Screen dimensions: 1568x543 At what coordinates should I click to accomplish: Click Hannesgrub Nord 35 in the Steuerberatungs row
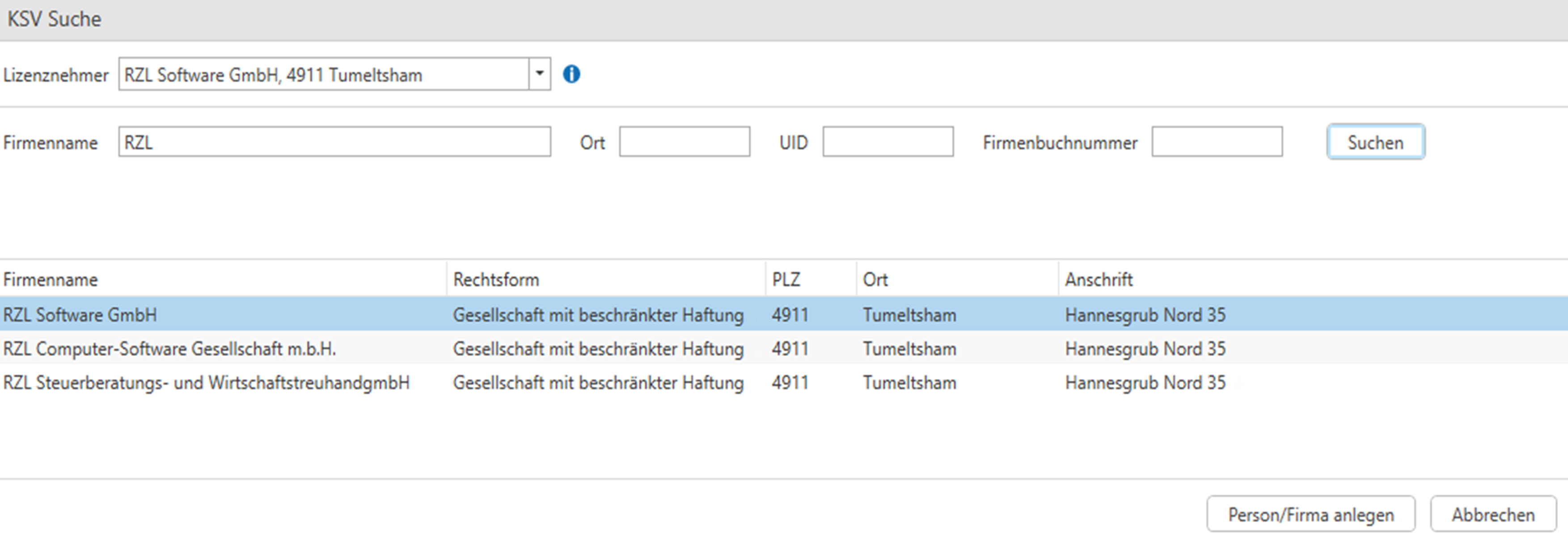coord(1144,383)
